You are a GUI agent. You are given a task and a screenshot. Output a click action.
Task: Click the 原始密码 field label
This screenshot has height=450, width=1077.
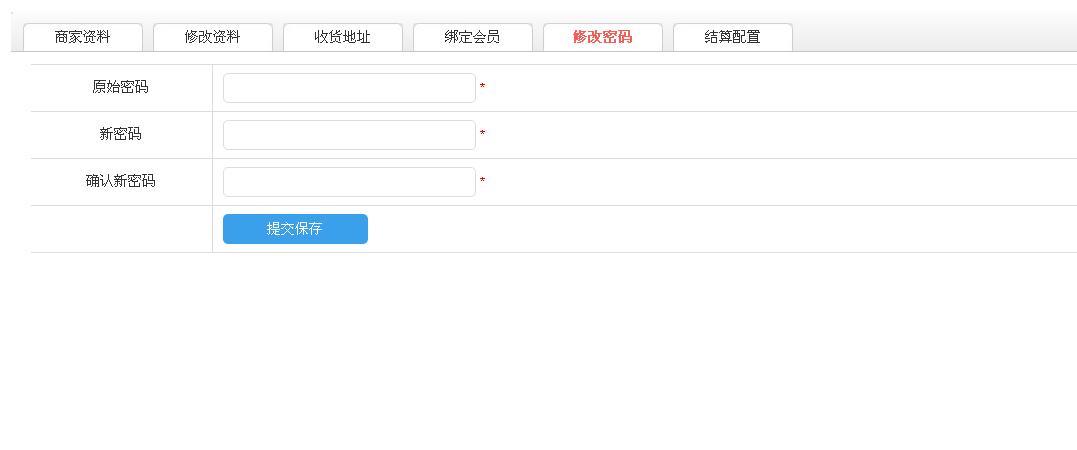tap(120, 87)
